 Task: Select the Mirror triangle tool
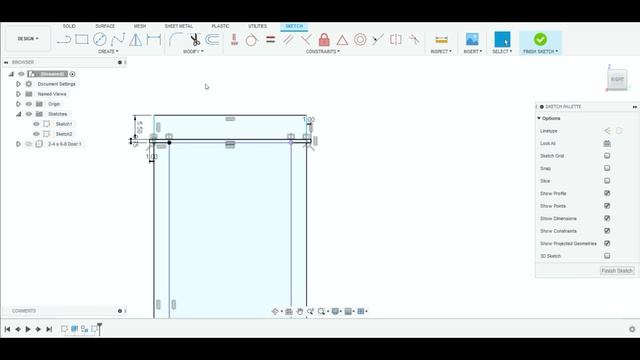[136, 40]
